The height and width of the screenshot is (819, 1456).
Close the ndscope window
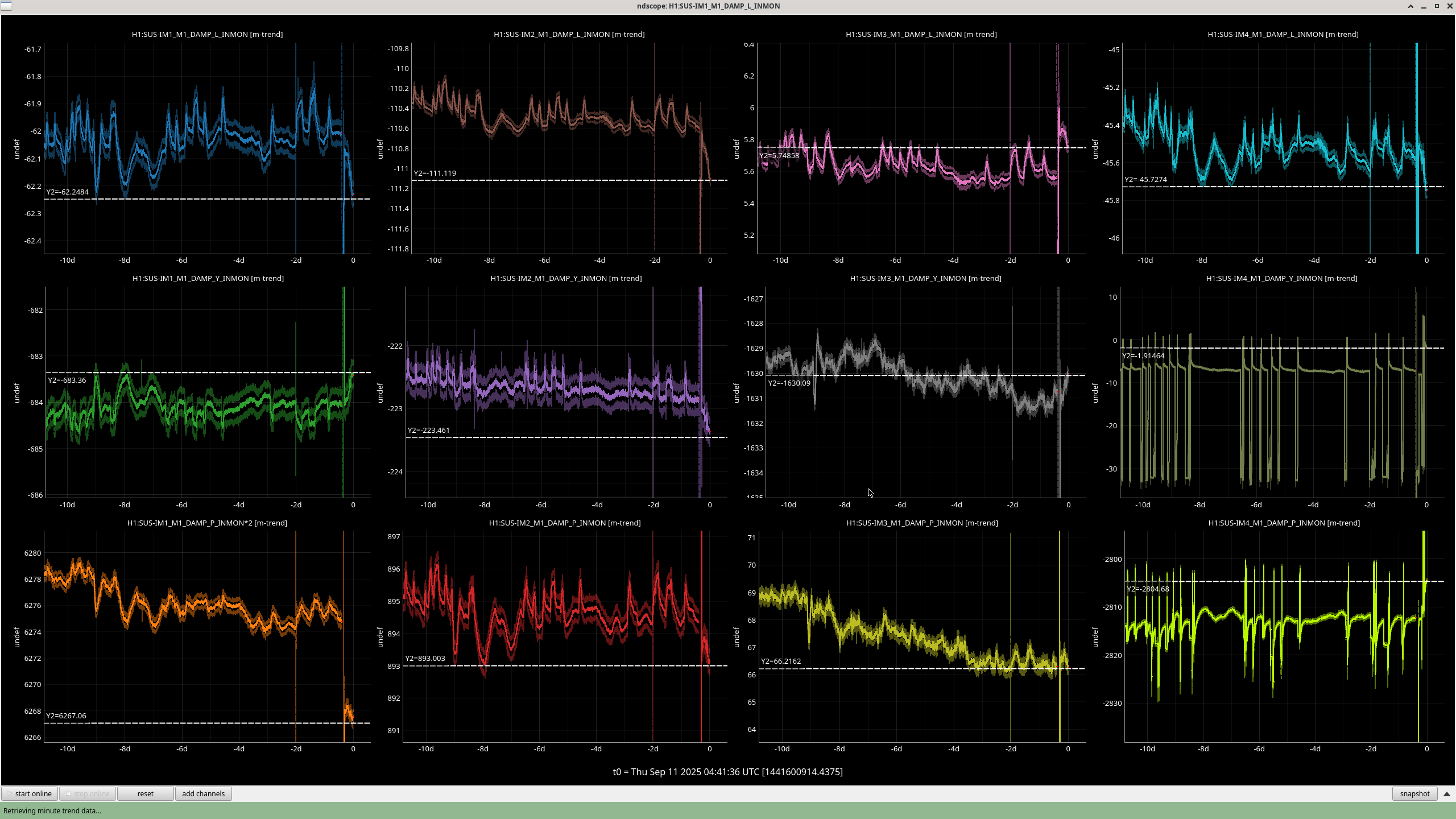(1449, 6)
